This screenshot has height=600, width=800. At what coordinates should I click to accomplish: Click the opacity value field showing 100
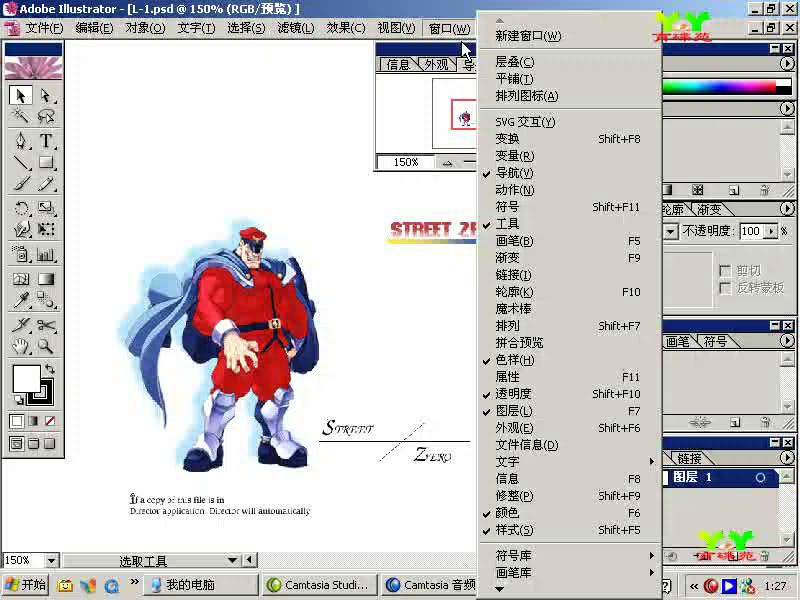click(x=752, y=232)
